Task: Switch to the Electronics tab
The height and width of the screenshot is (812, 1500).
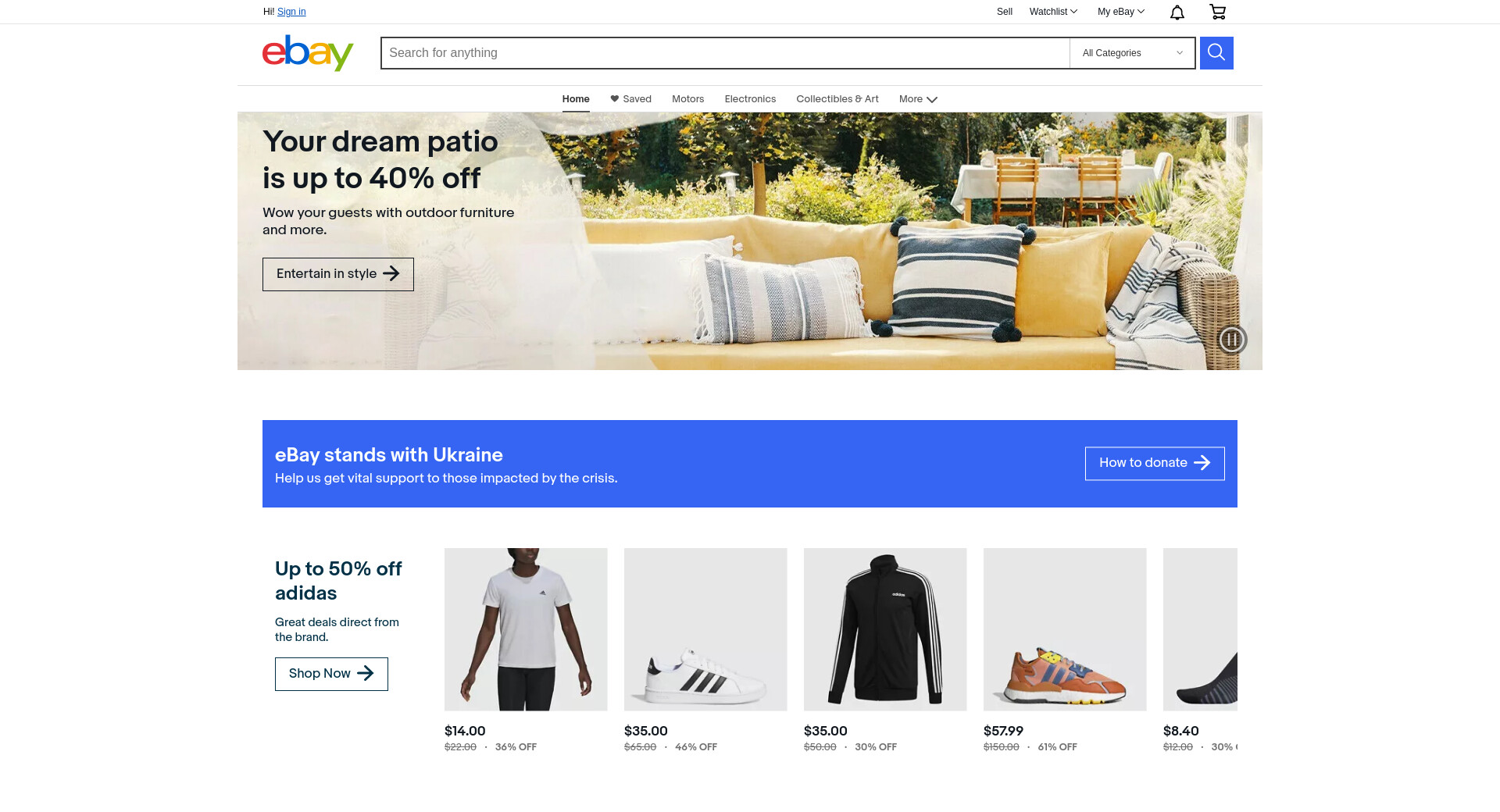Action: coord(750,99)
